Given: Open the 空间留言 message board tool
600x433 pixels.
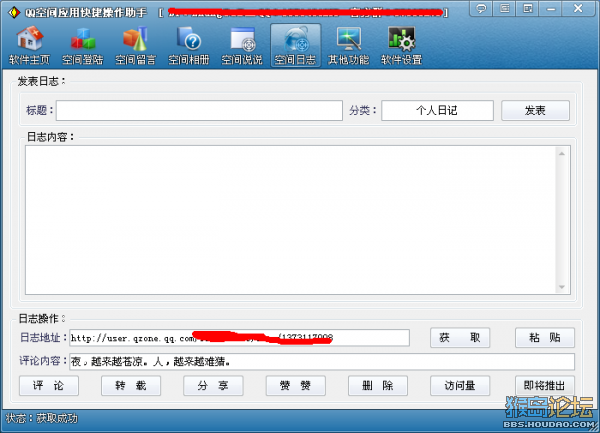Looking at the screenshot, I should click(135, 45).
